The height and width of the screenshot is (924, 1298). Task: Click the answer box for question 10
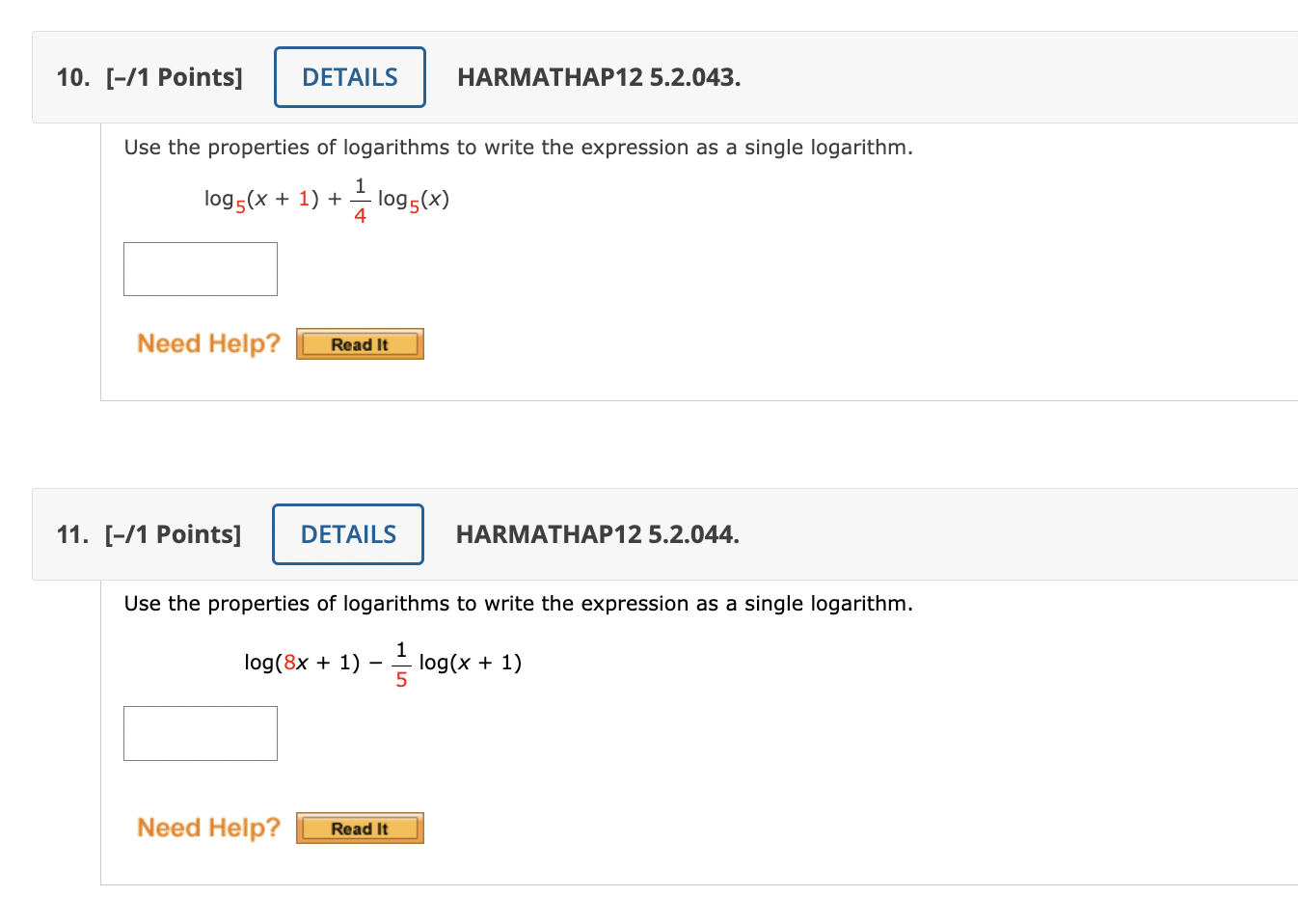[200, 268]
